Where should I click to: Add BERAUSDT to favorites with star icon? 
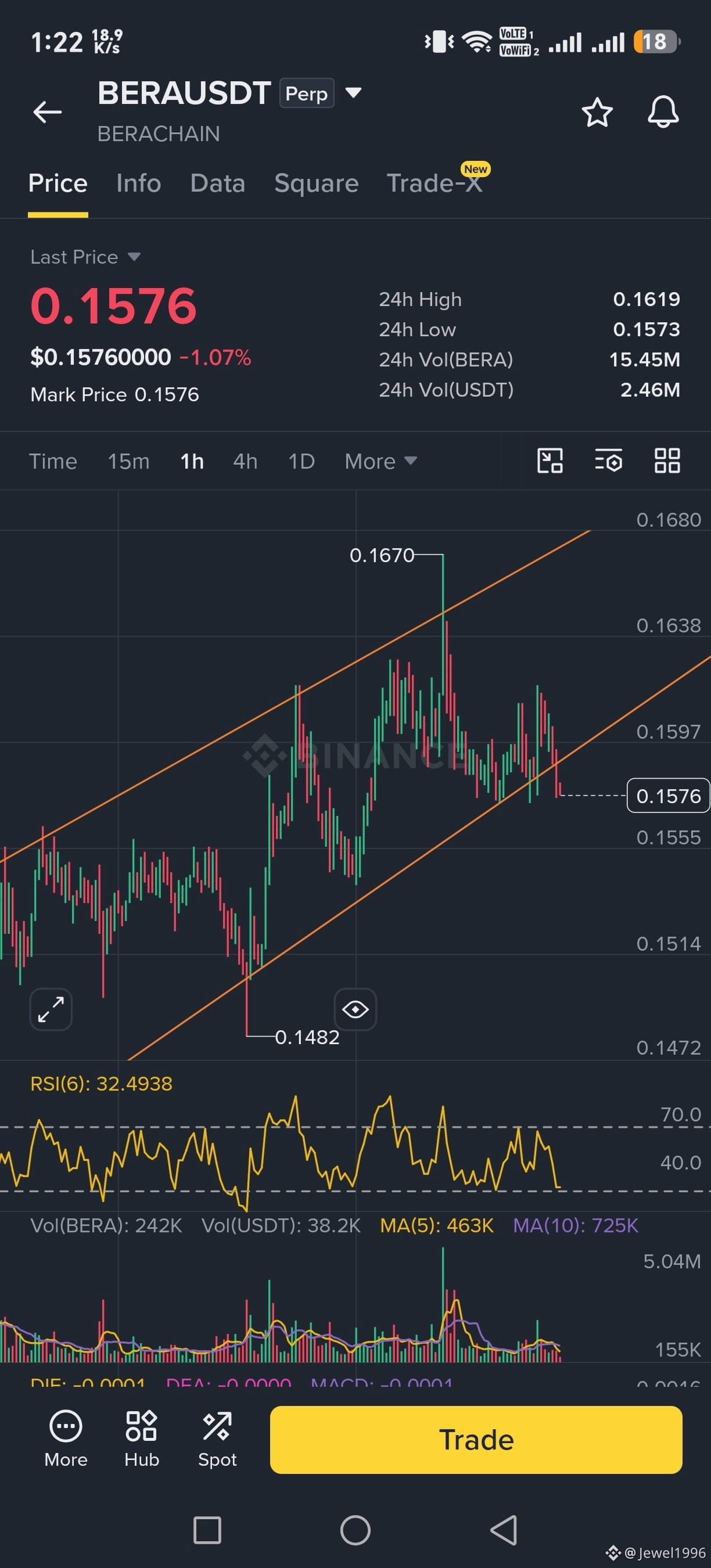(x=597, y=112)
